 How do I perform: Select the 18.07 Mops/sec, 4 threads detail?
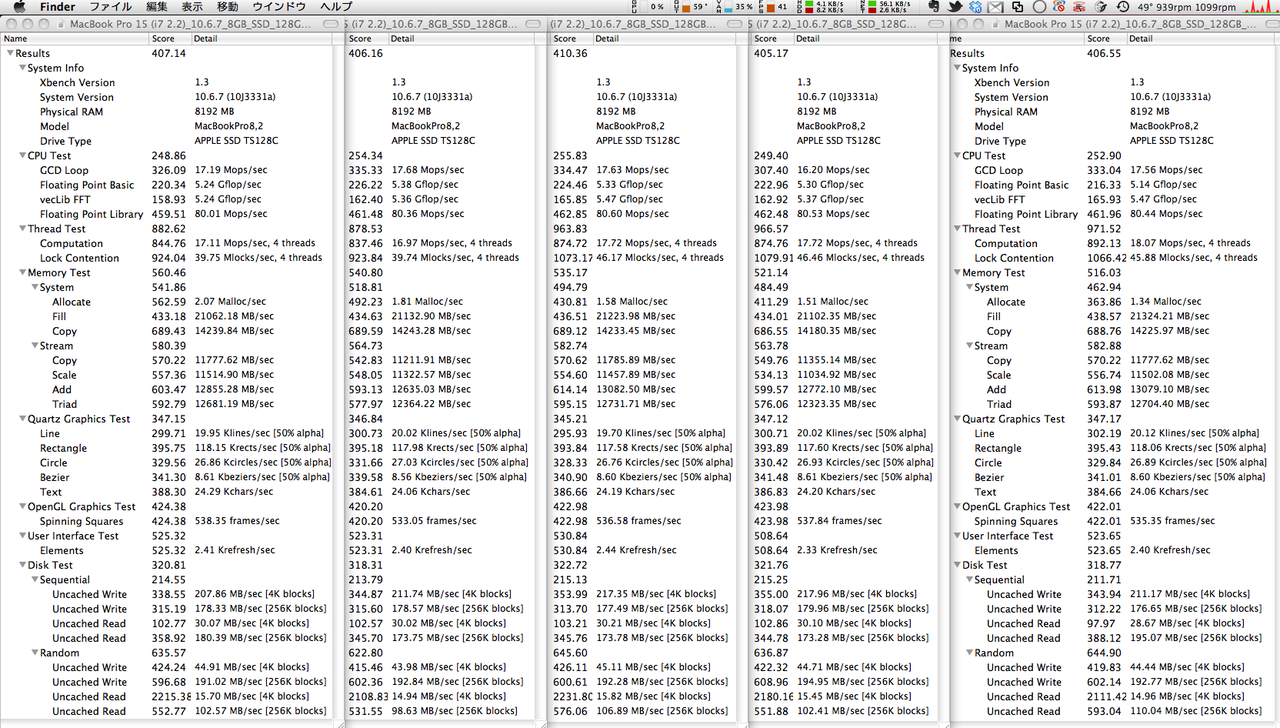(x=1190, y=243)
